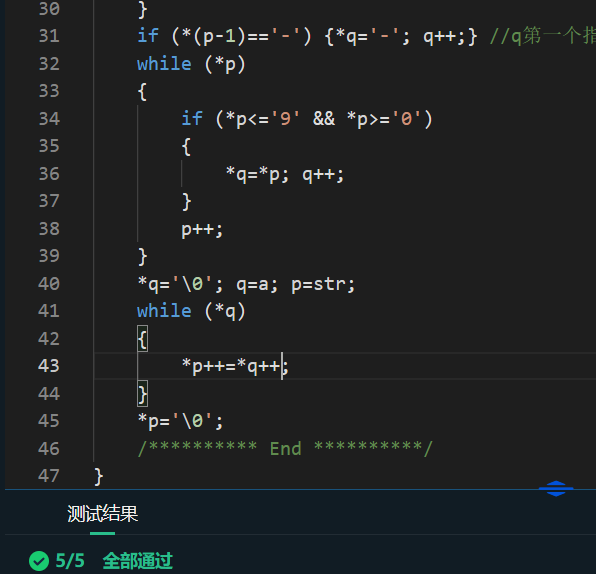Click line number 47 in the gutter
Screen dimensions: 596x574
(49, 476)
